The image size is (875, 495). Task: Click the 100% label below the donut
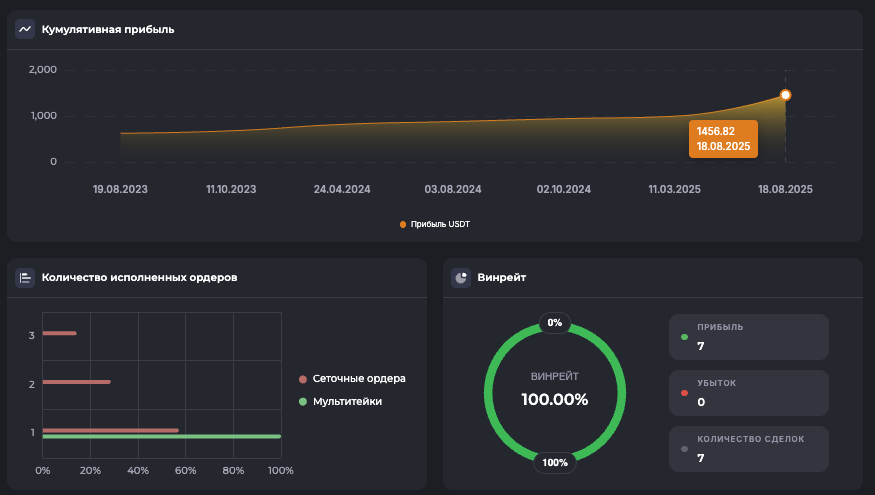point(555,462)
